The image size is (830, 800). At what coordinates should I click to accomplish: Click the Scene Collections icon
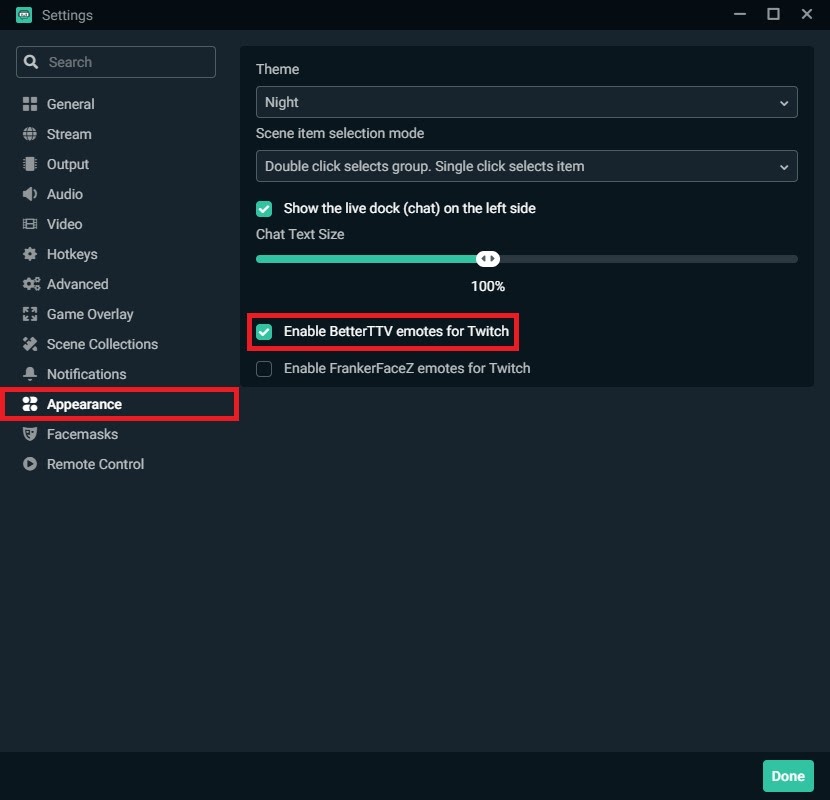point(30,344)
